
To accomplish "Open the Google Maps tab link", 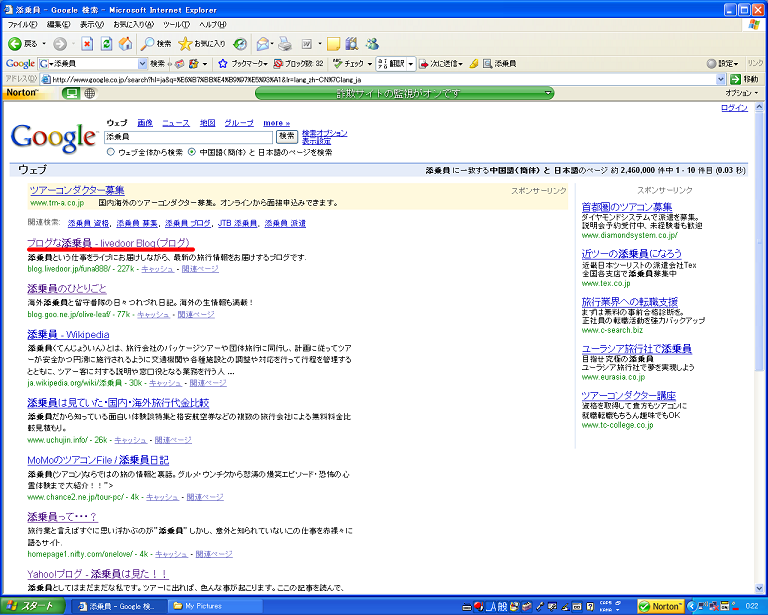I will 208,123.
